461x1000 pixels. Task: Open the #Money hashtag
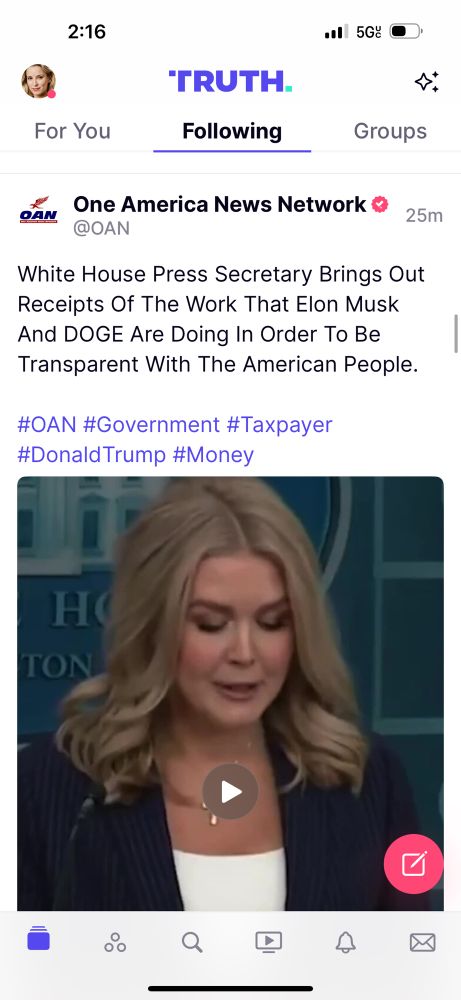point(213,455)
